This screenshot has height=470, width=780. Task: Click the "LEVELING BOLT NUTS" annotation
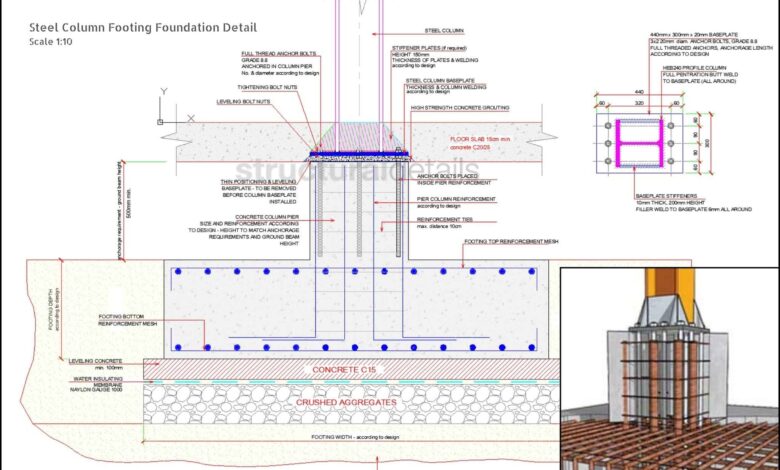pyautogui.click(x=243, y=102)
